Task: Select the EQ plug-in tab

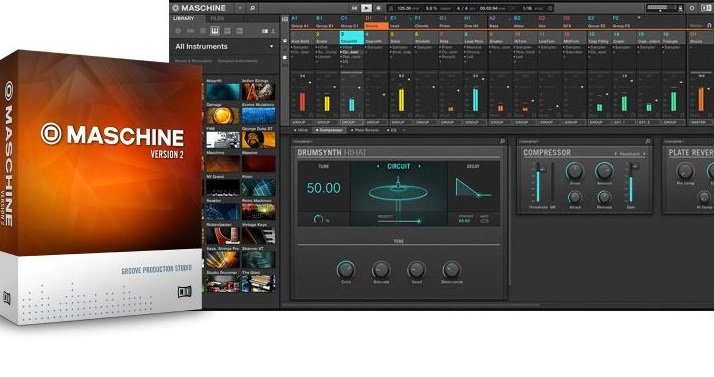Action: pos(392,131)
